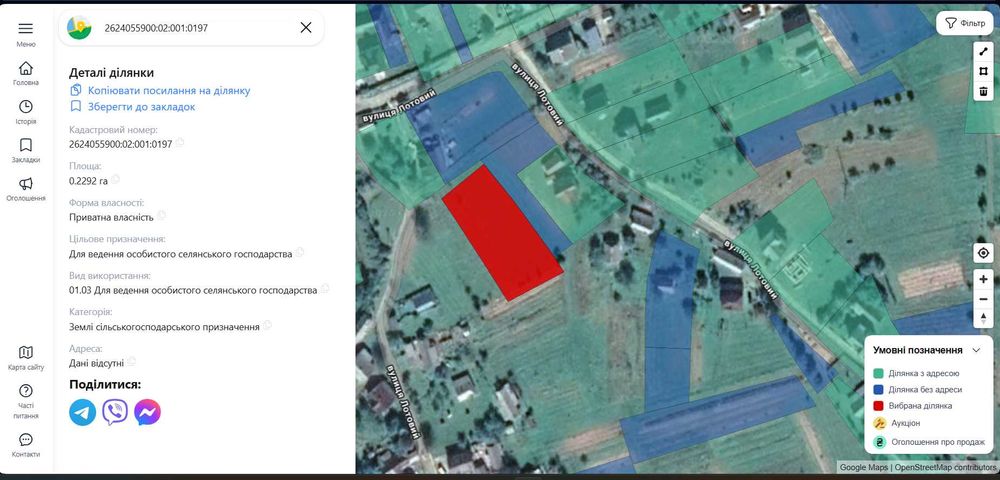
Task: Center map on my location
Action: tap(983, 253)
